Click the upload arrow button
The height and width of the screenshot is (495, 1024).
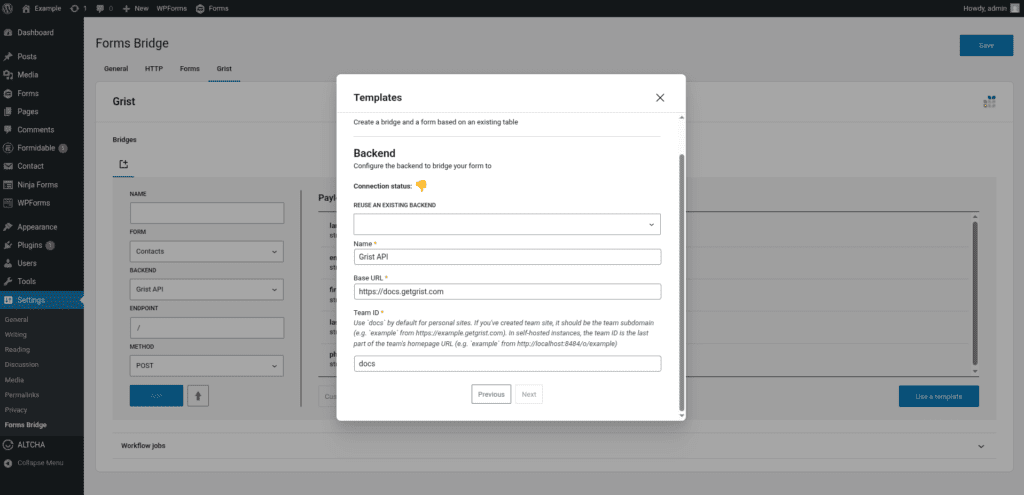pos(198,396)
